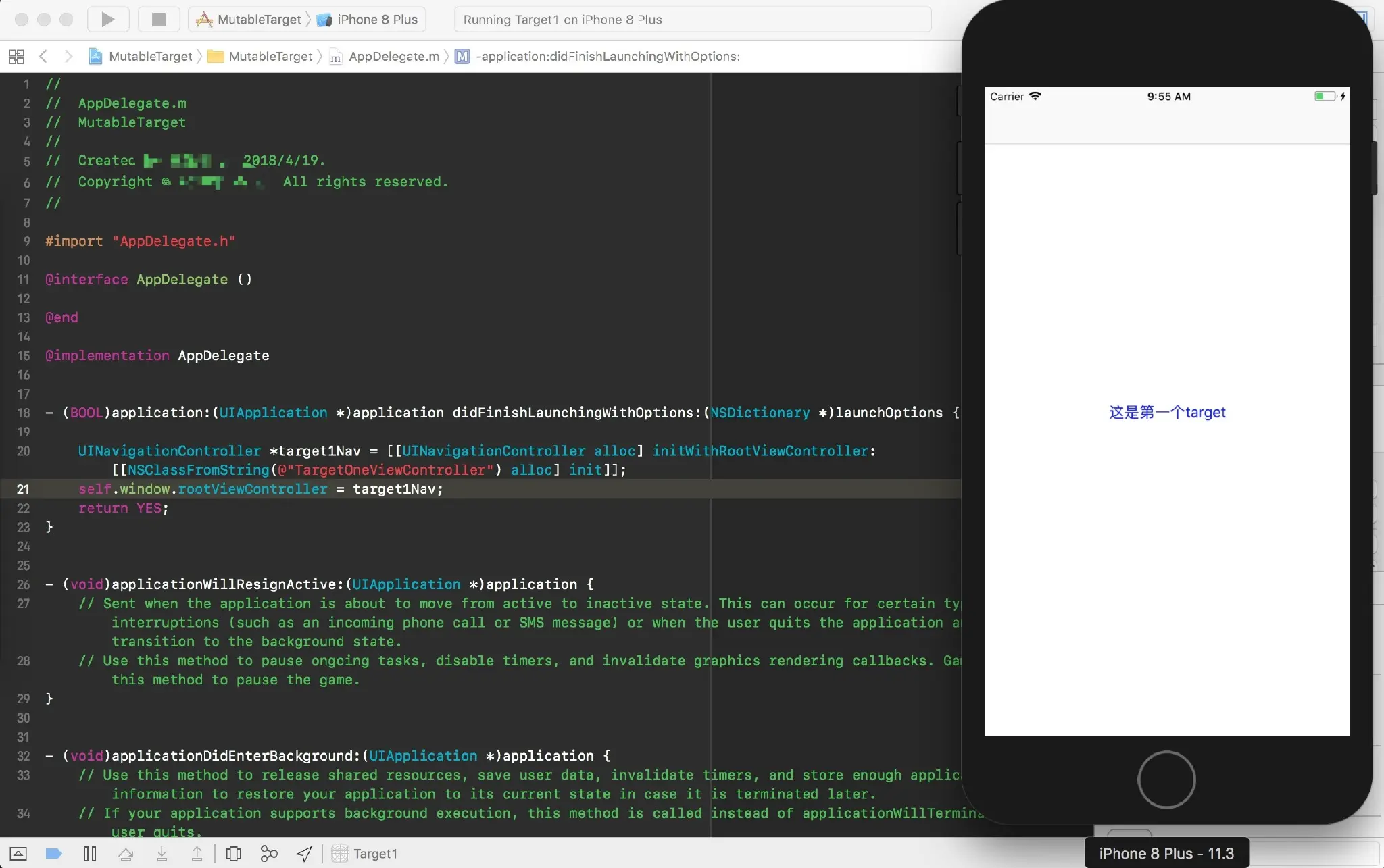The height and width of the screenshot is (868, 1384).
Task: Click the "// MutableTarget" comment on line 3
Action: [116, 122]
